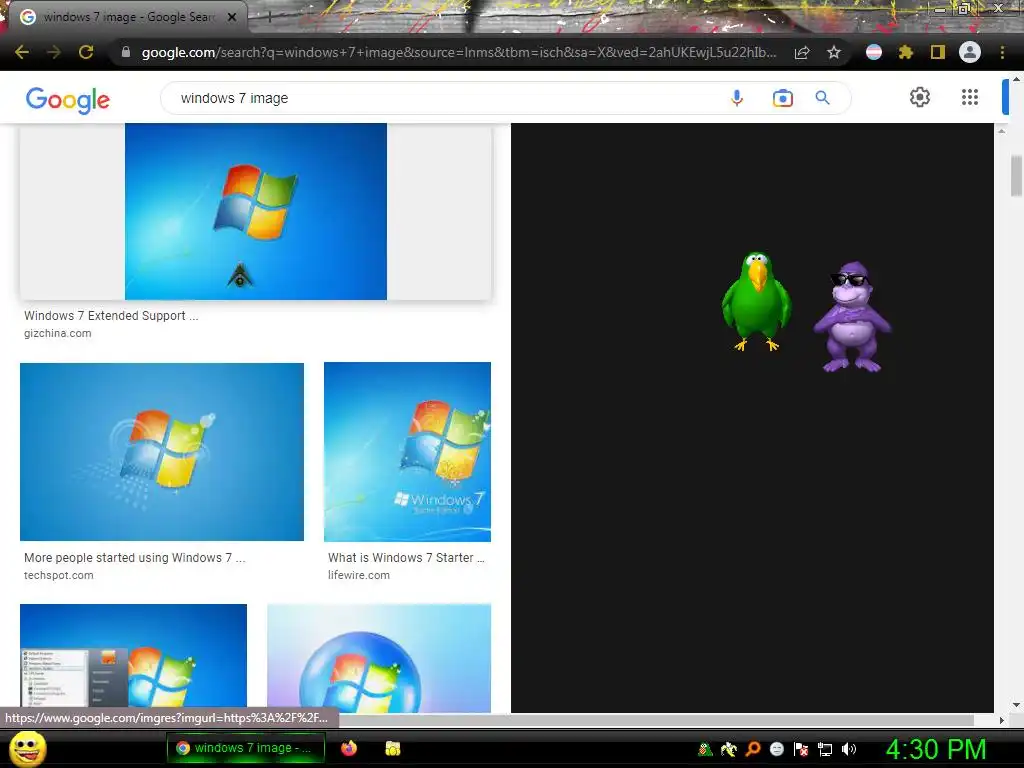Go back using the browser back arrow

tap(22, 52)
